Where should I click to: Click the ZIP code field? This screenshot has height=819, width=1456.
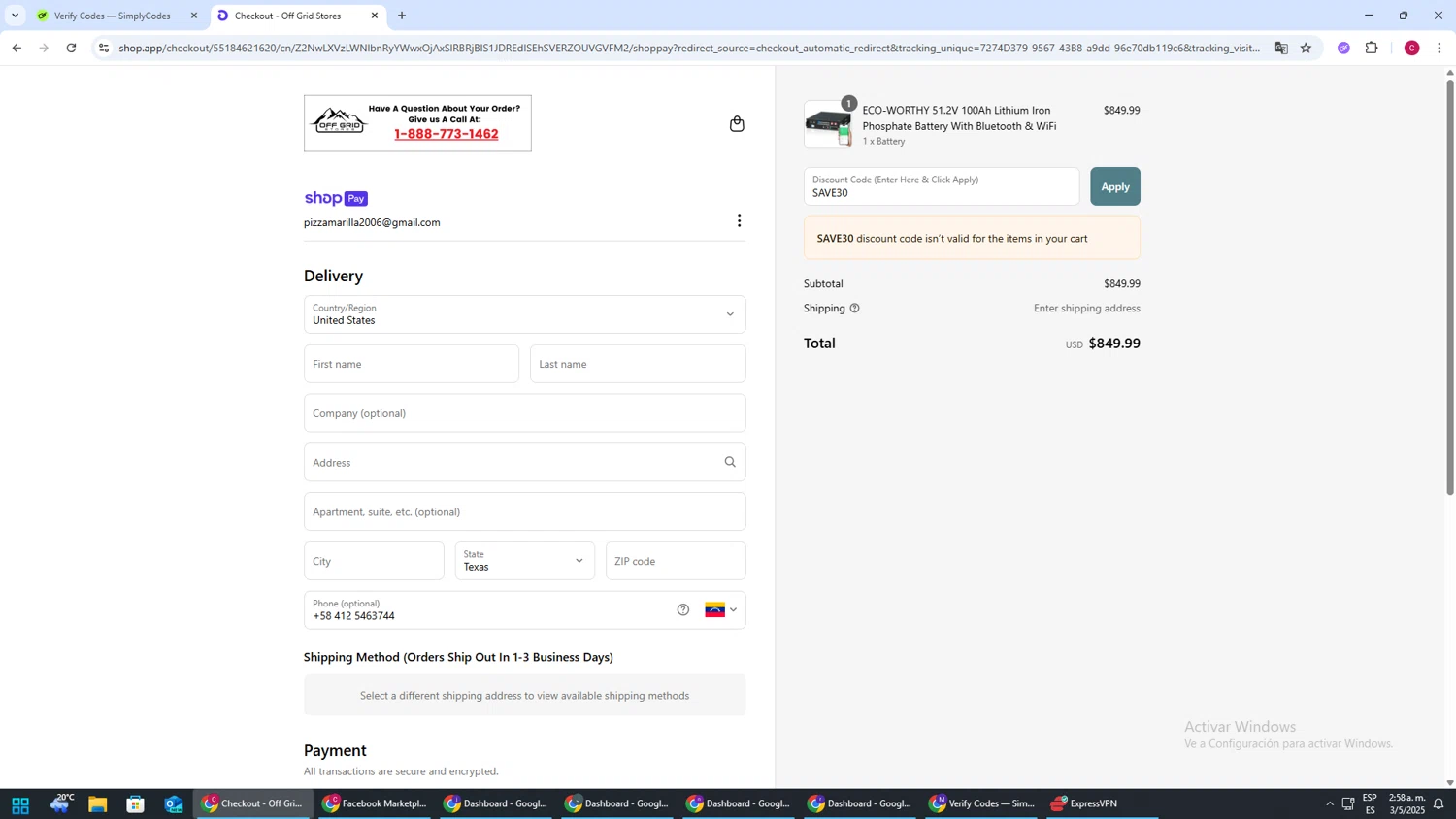coord(676,561)
